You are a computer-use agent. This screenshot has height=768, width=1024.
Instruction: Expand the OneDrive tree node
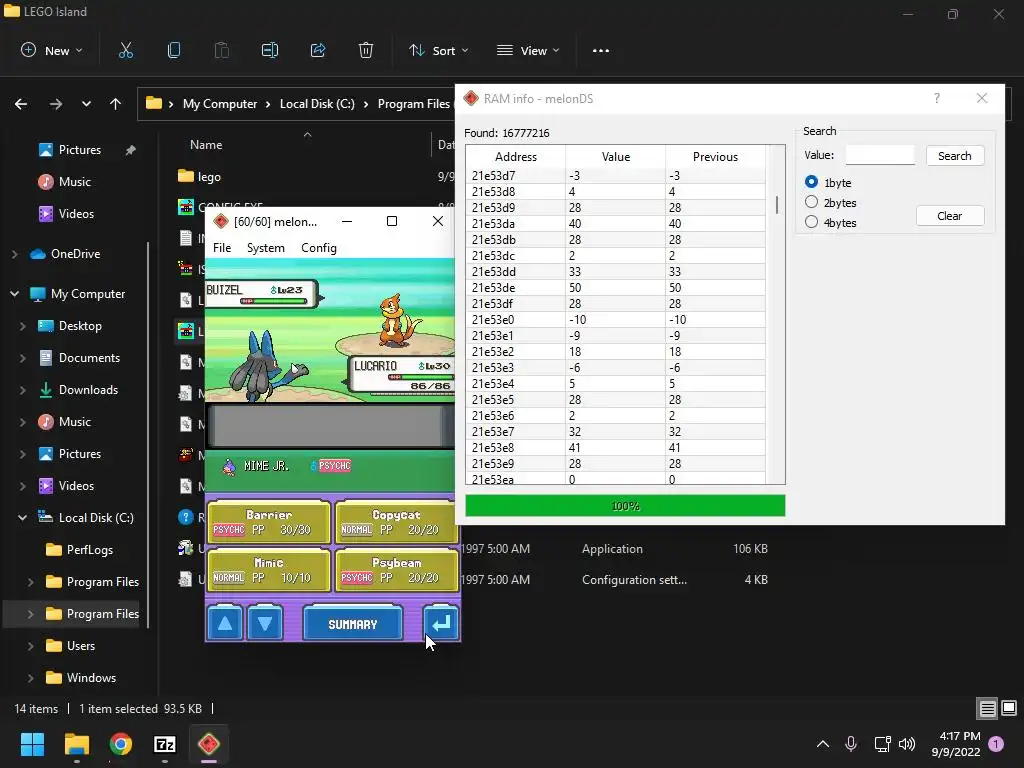click(x=14, y=254)
